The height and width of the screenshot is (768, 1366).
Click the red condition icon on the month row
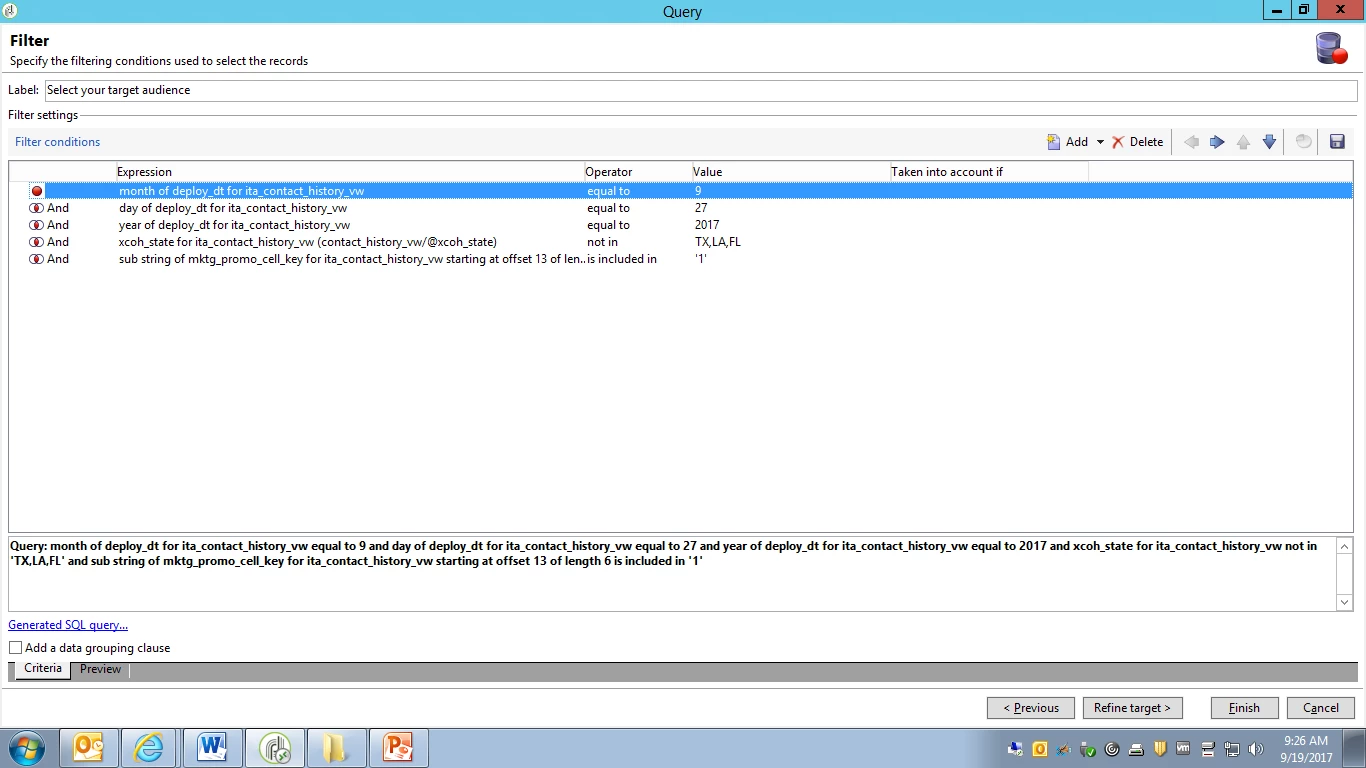(x=37, y=191)
